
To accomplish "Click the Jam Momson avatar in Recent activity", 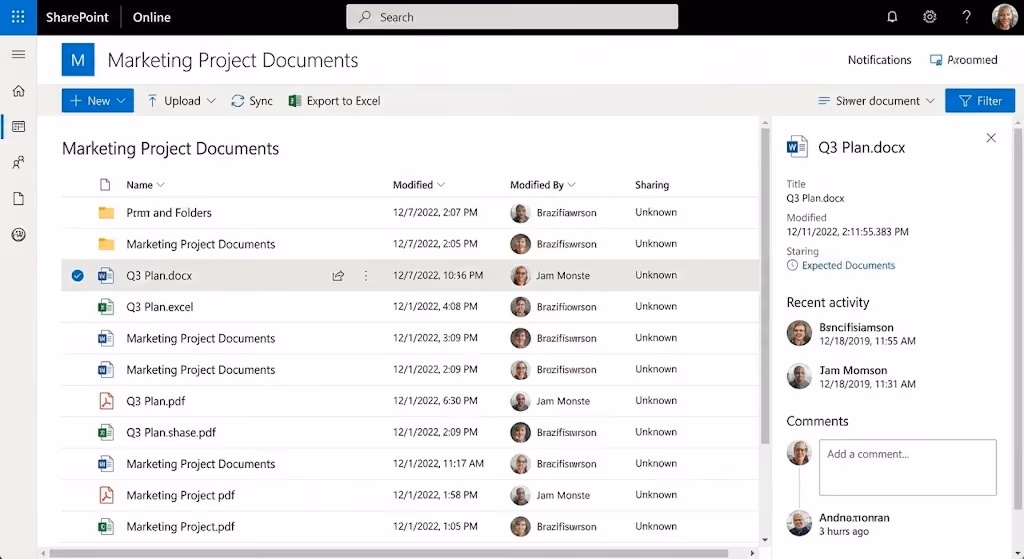I will [x=799, y=376].
